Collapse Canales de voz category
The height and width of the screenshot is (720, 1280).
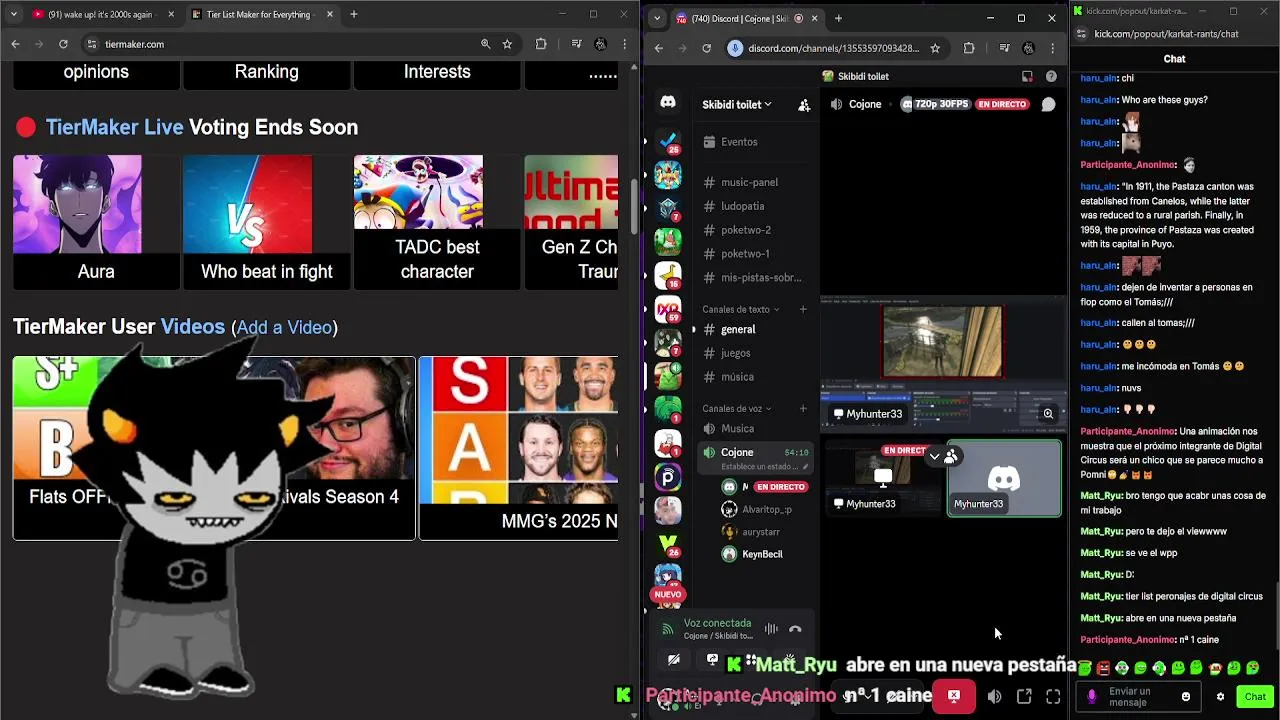tap(738, 408)
